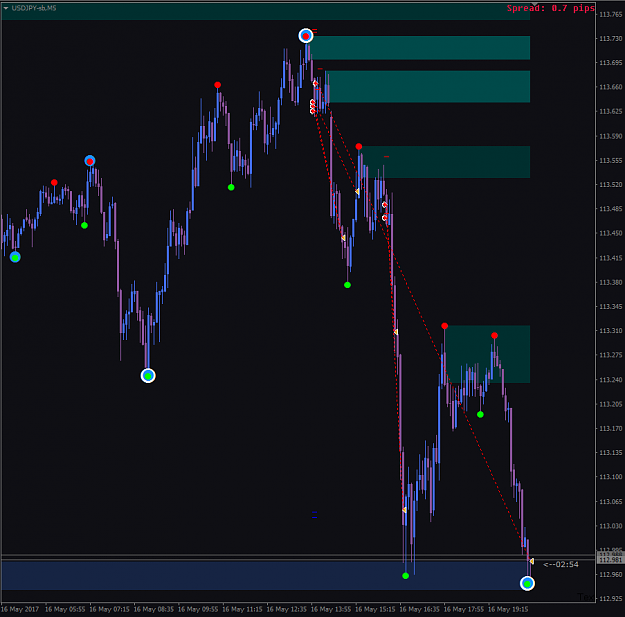Click the 16 May 19:15 time label
The height and width of the screenshot is (617, 625).
coord(508,609)
